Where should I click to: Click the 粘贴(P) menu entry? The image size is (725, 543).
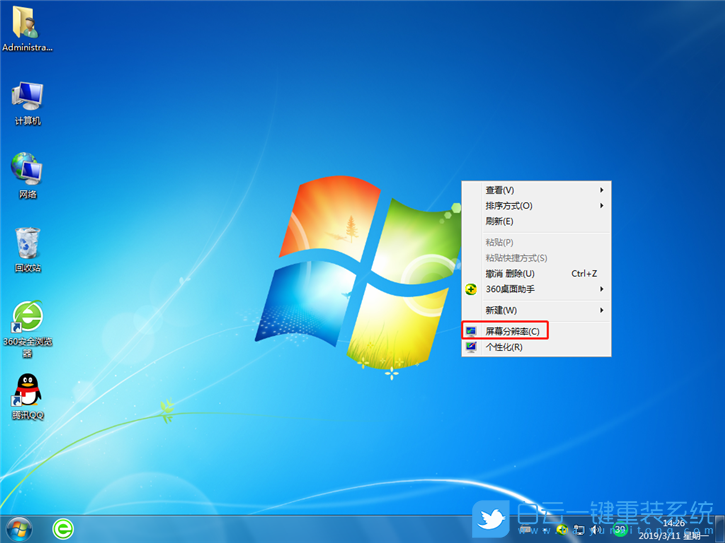tap(500, 242)
